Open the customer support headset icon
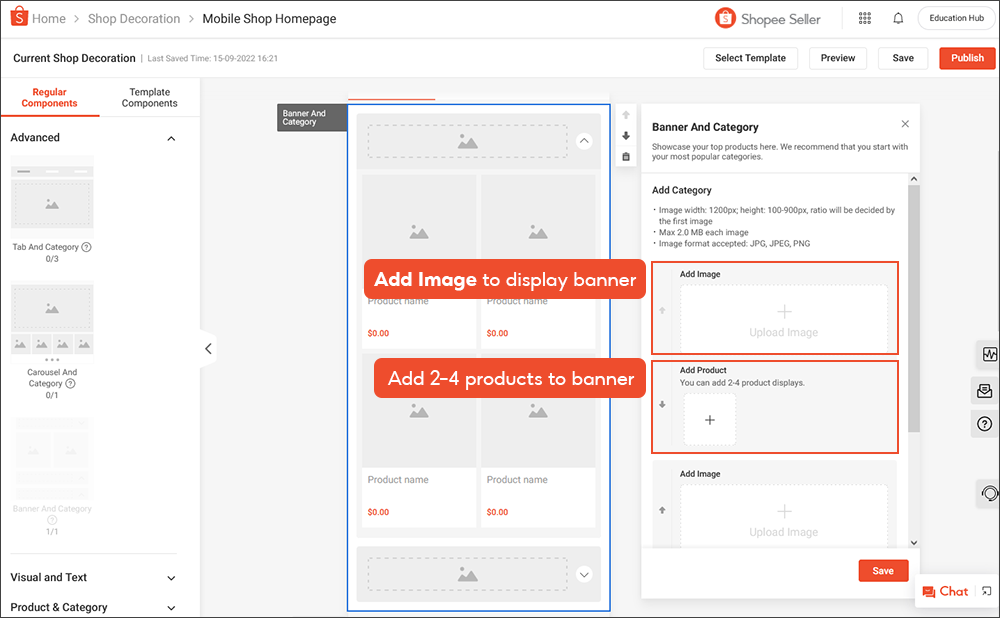Screen dimensions: 1000x618 989,493
